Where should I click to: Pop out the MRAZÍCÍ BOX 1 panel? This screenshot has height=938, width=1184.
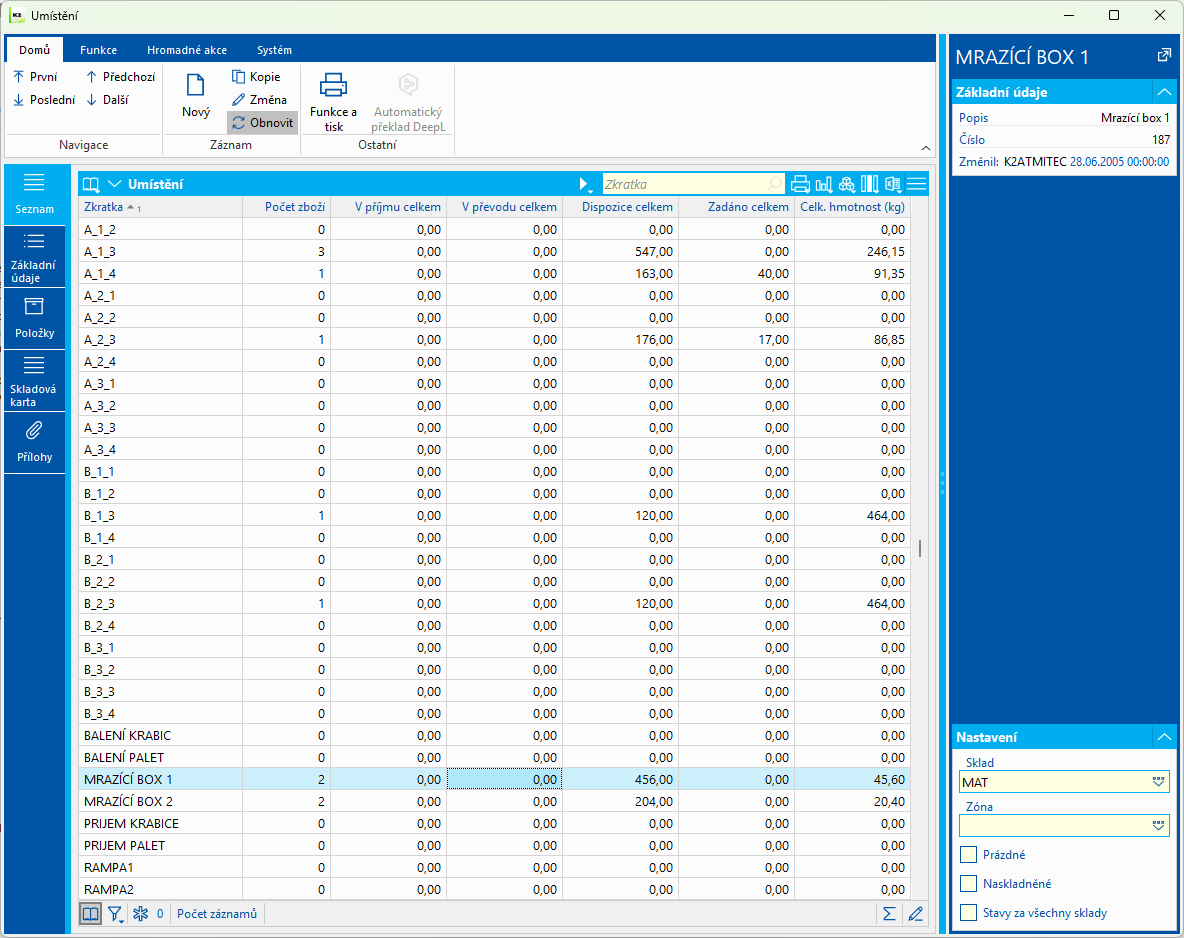[1164, 56]
